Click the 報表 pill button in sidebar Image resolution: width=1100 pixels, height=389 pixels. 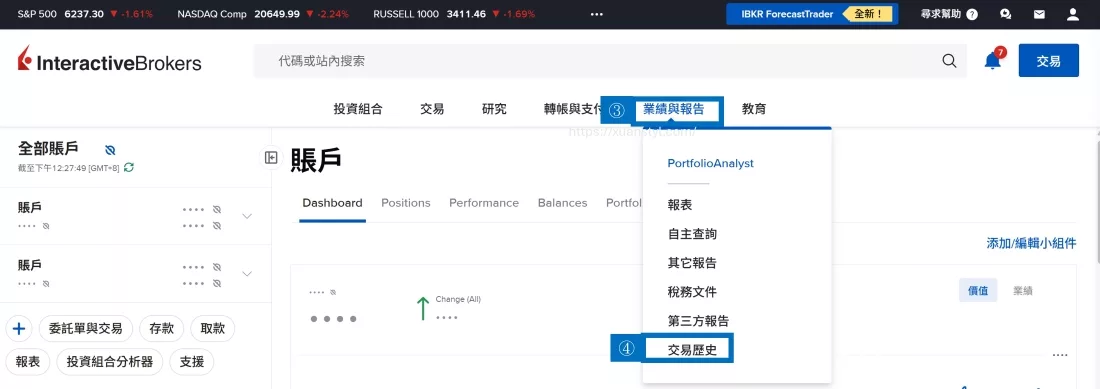tap(28, 362)
